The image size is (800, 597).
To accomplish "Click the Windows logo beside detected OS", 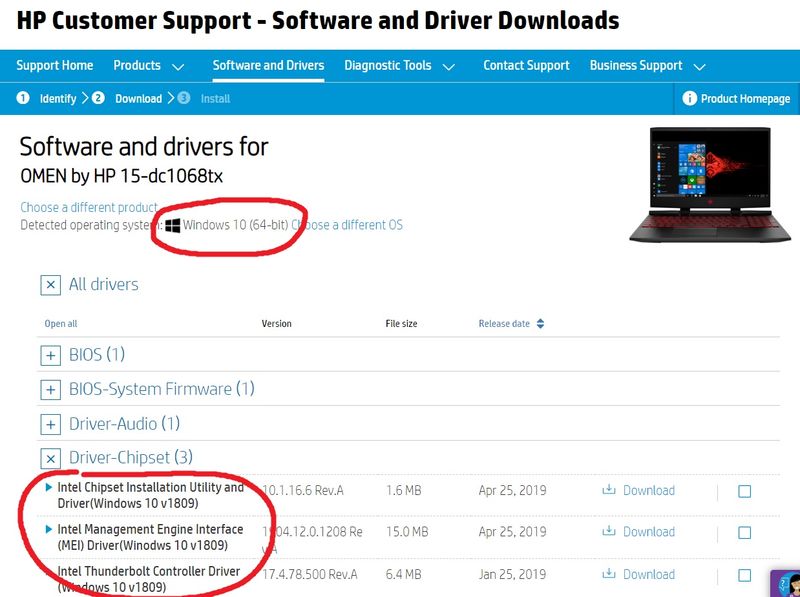I will (x=173, y=225).
